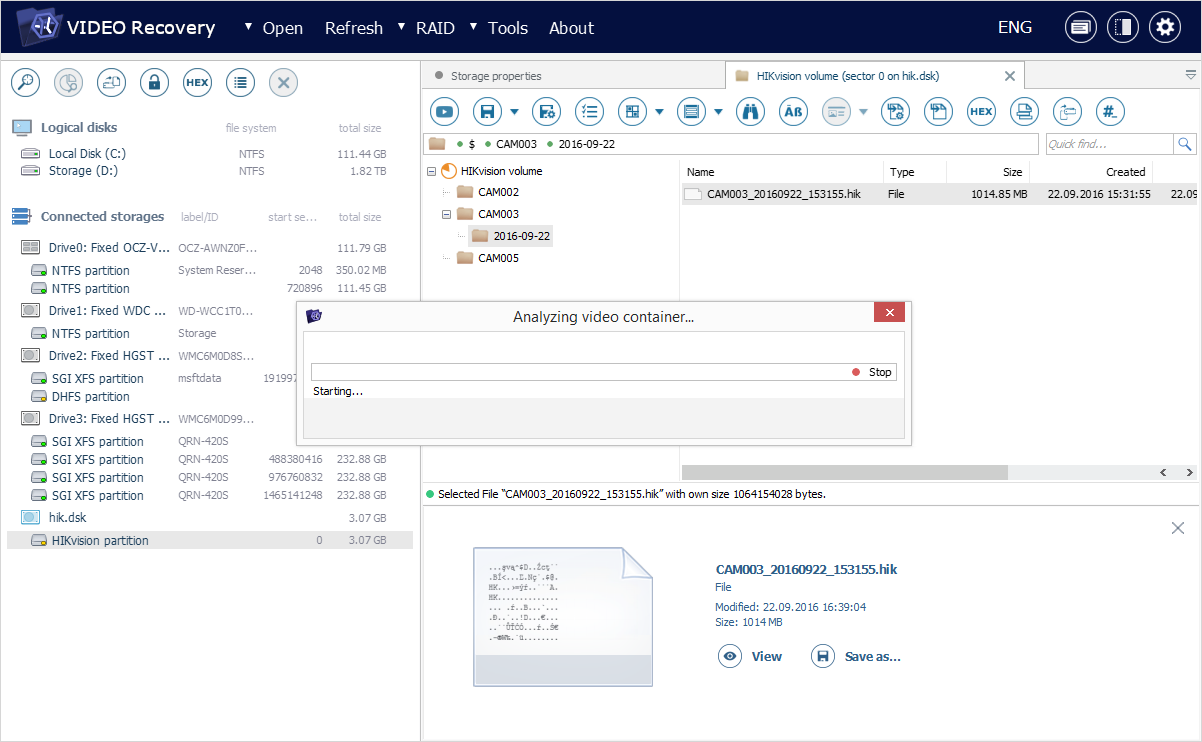1202x742 pixels.
Task: Click the video playback icon in file toolbar
Action: (445, 112)
